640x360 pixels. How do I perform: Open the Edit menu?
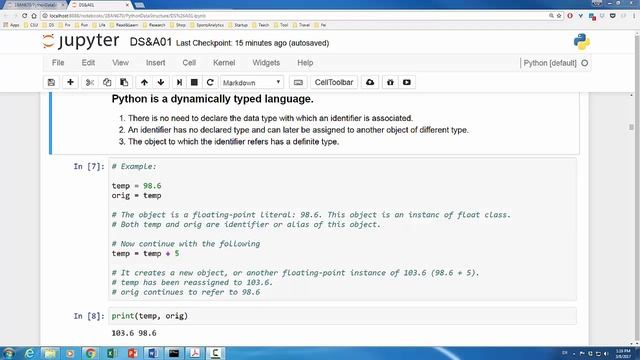pos(88,63)
